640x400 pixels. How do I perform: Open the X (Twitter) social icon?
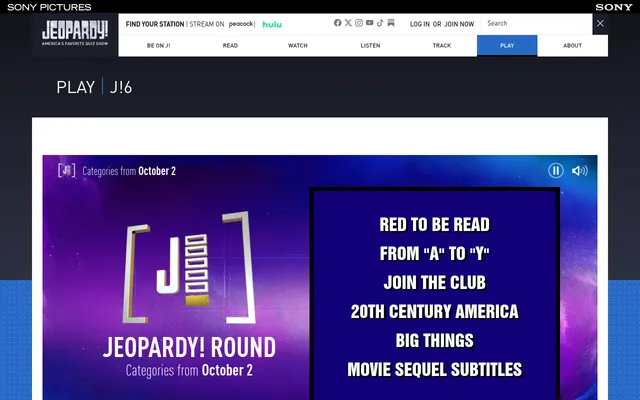[348, 23]
